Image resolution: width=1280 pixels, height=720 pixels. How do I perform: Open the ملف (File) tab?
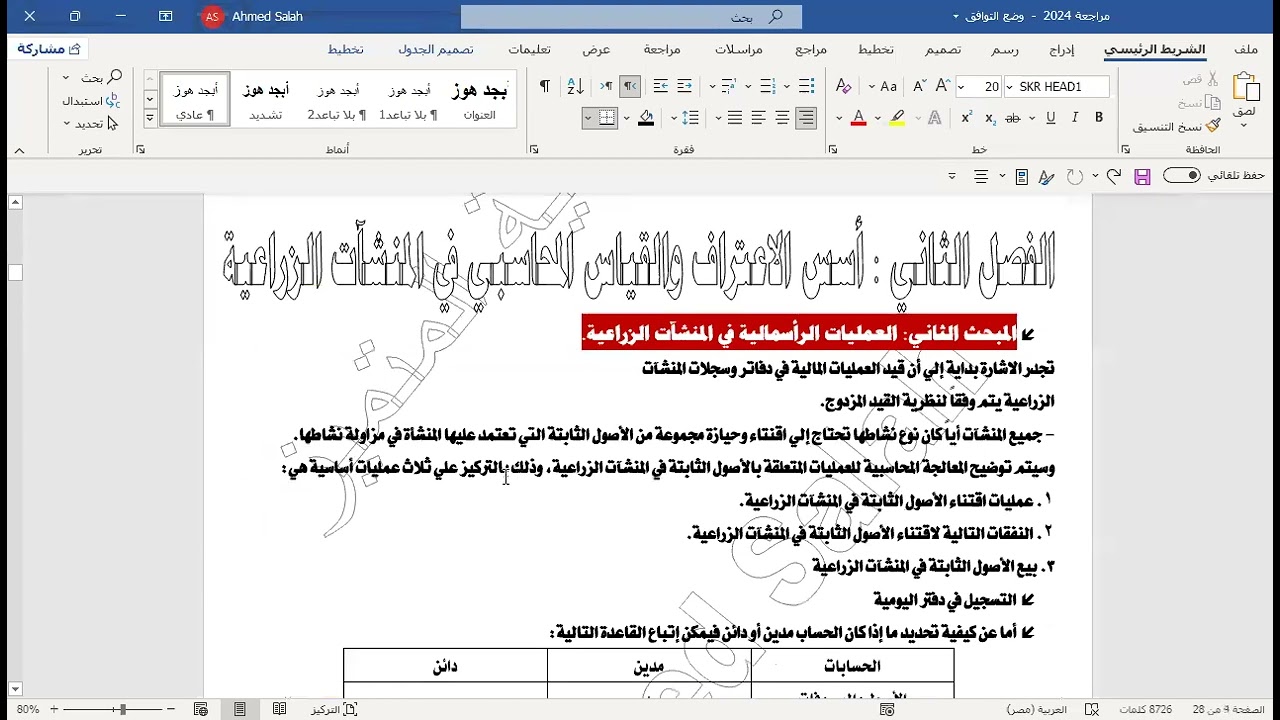point(1246,50)
